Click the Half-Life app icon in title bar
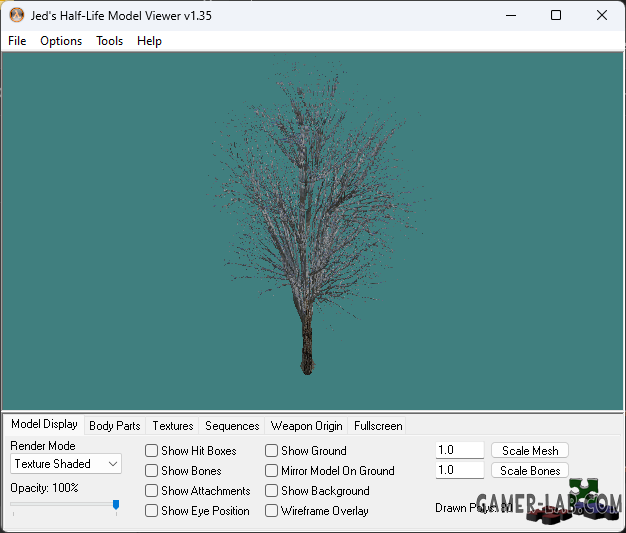 tap(17, 15)
